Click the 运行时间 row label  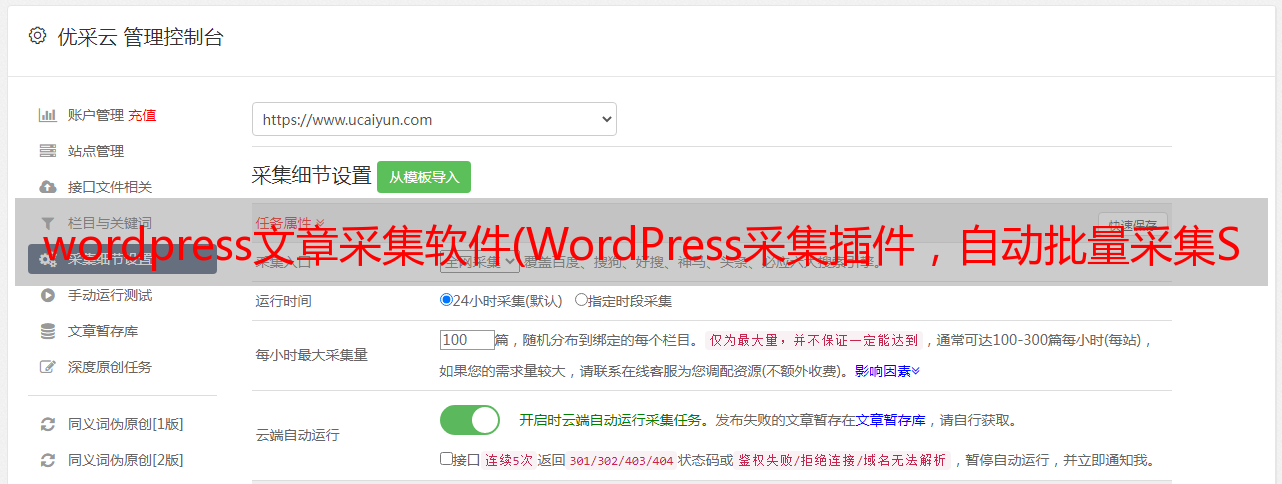click(x=284, y=300)
